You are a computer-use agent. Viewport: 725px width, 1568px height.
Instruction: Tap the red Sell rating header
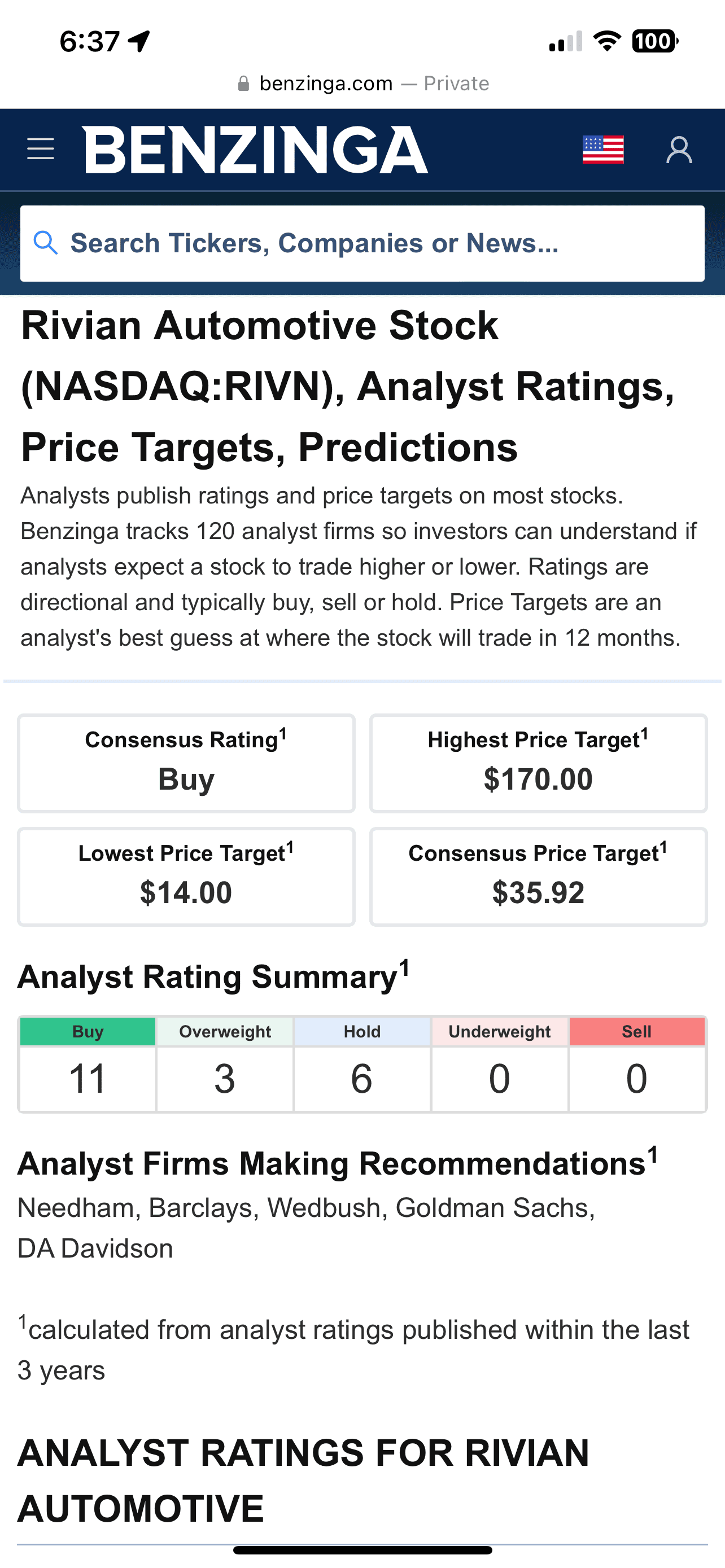click(x=637, y=1031)
